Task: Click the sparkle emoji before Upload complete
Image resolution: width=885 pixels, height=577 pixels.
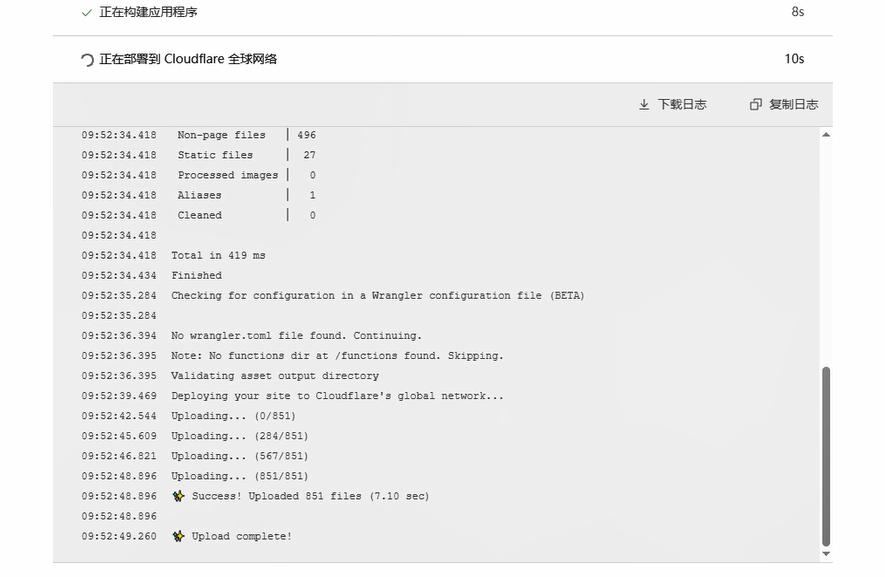Action: [x=178, y=536]
